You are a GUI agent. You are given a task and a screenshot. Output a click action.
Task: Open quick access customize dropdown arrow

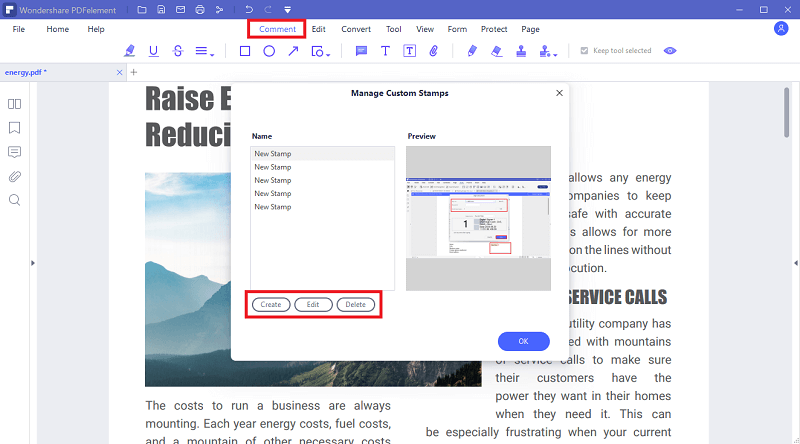[288, 10]
